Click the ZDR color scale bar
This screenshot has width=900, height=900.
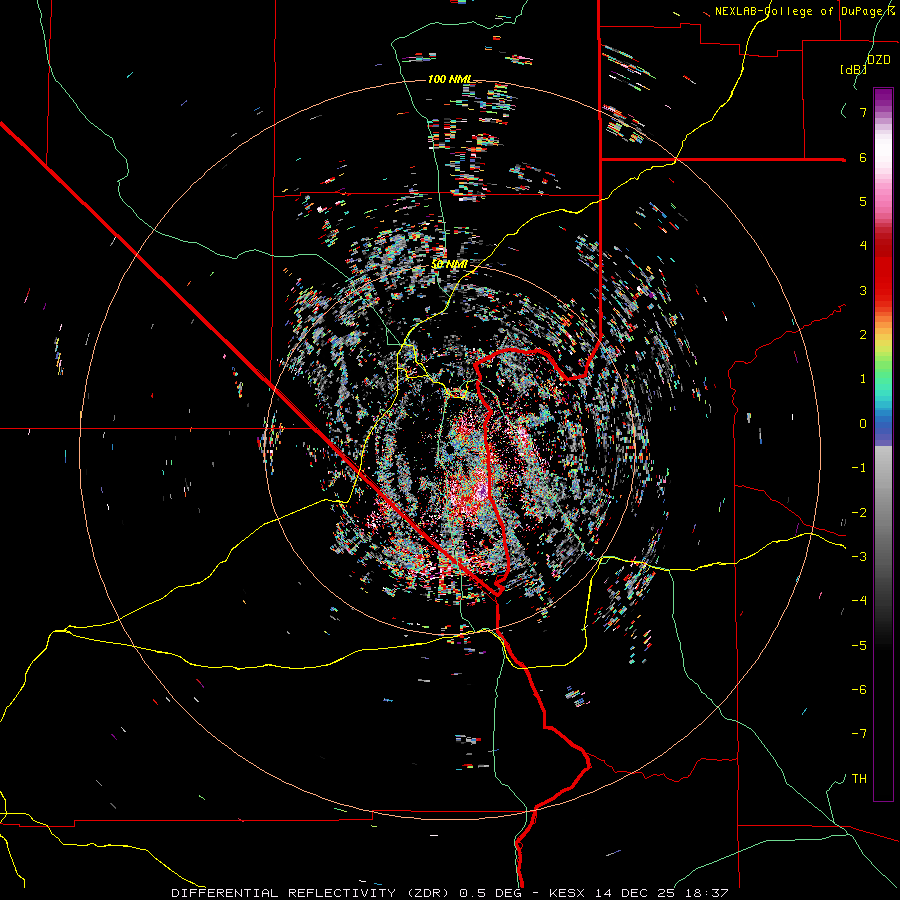[x=883, y=444]
